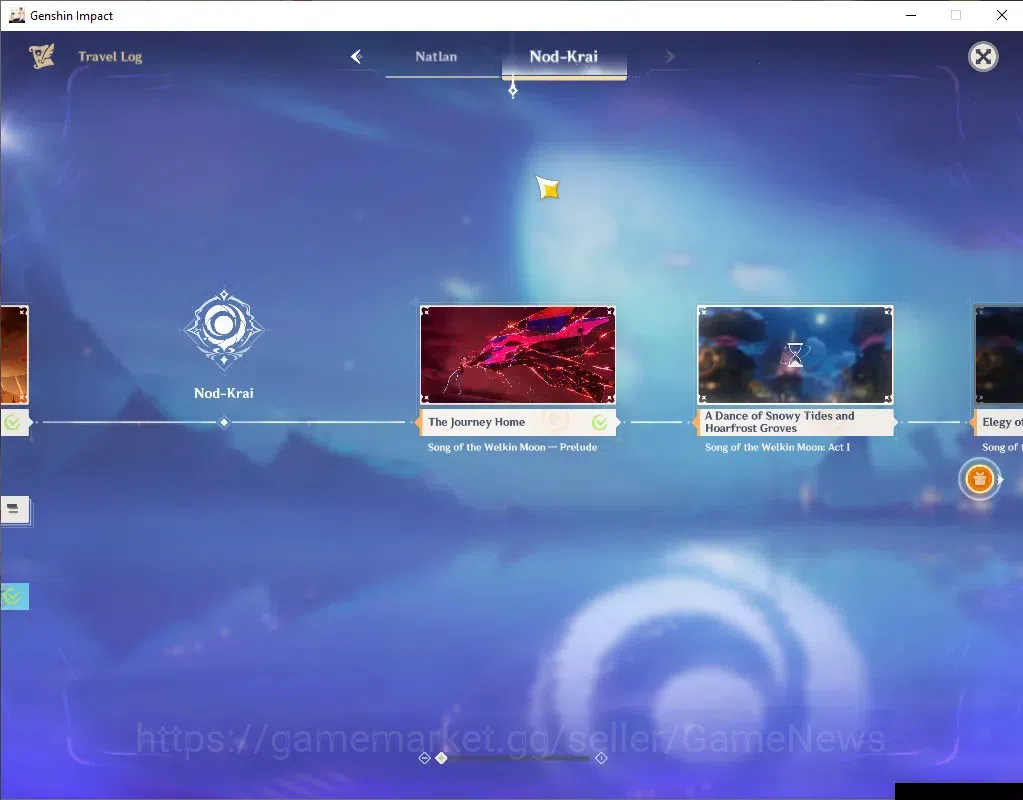This screenshot has width=1023, height=800.
Task: Open A Dance of Snowy Tides thumbnail
Action: point(795,355)
